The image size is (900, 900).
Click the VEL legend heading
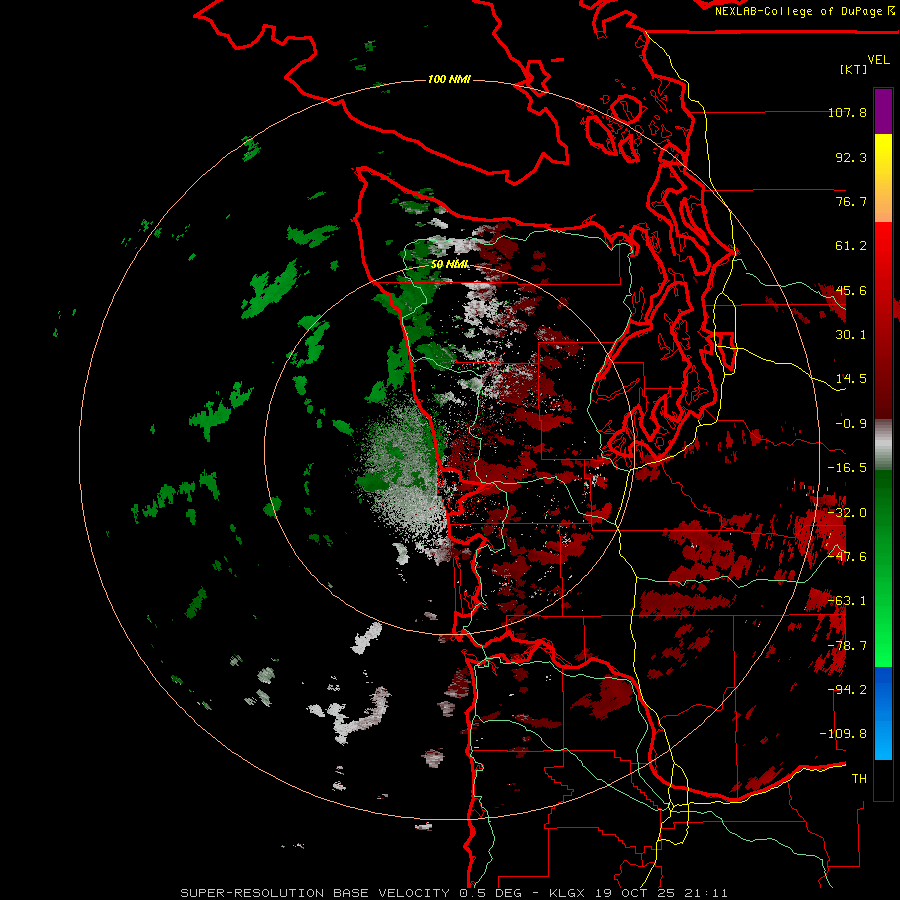878,59
